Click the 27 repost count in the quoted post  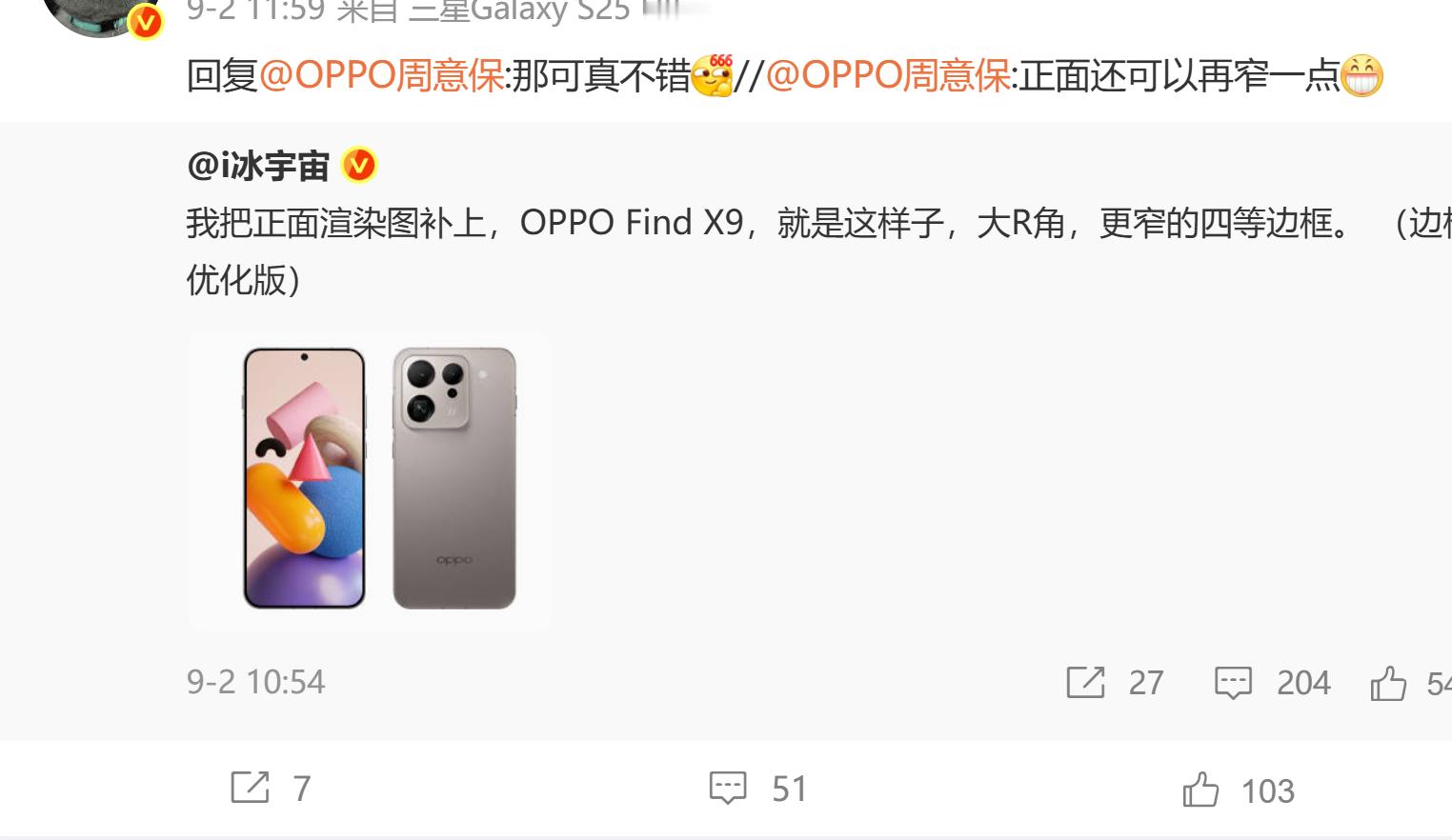pos(1146,683)
